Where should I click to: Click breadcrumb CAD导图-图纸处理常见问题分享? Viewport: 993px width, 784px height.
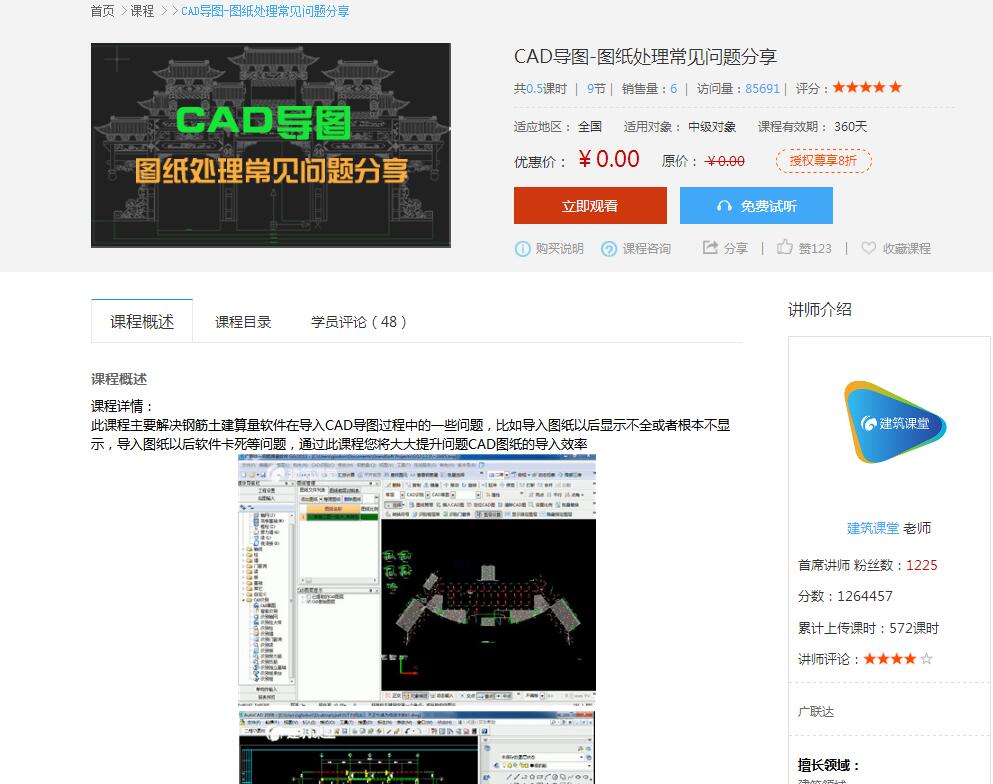265,11
